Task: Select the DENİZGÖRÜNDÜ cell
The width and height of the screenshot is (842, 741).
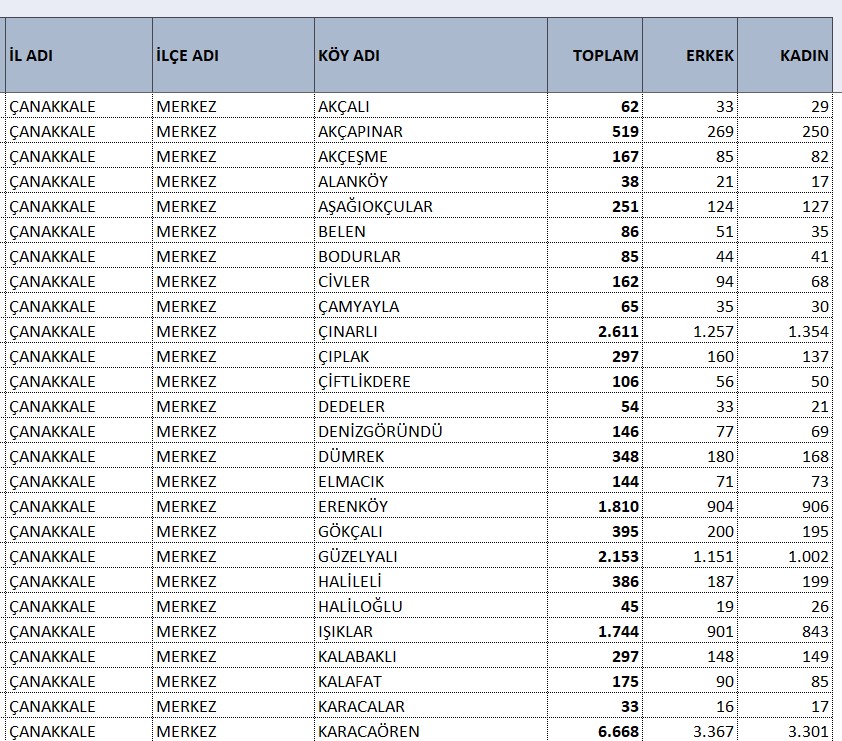Action: point(380,431)
